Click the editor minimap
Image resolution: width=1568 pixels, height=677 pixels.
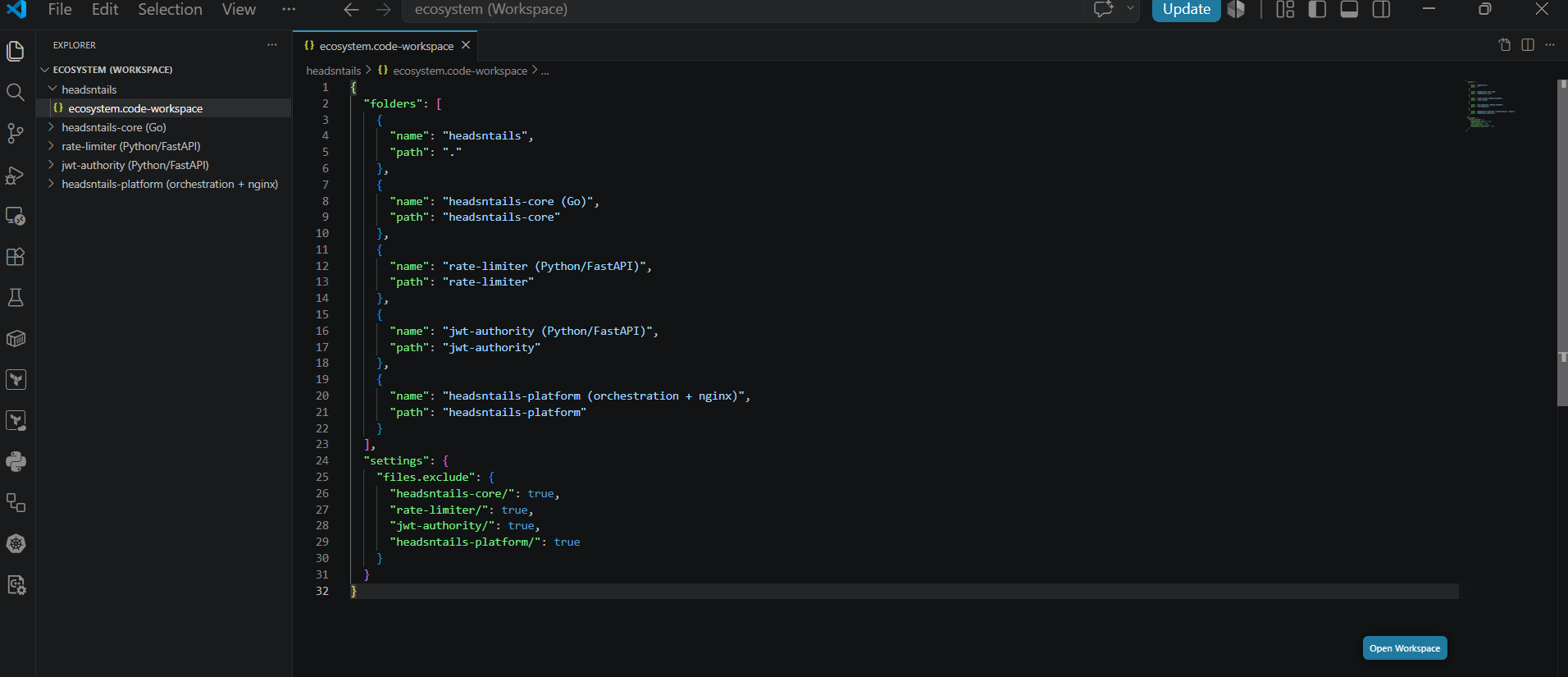pos(1492,105)
